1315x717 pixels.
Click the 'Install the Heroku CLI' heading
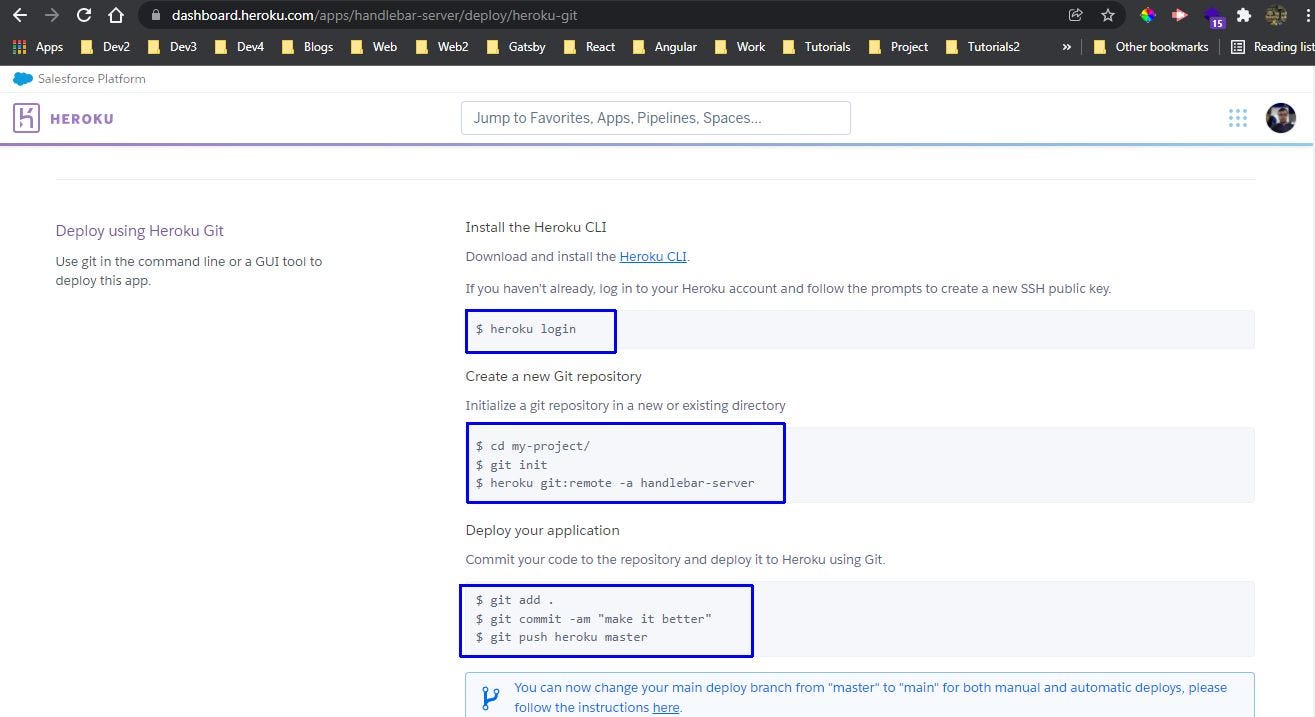pos(536,227)
